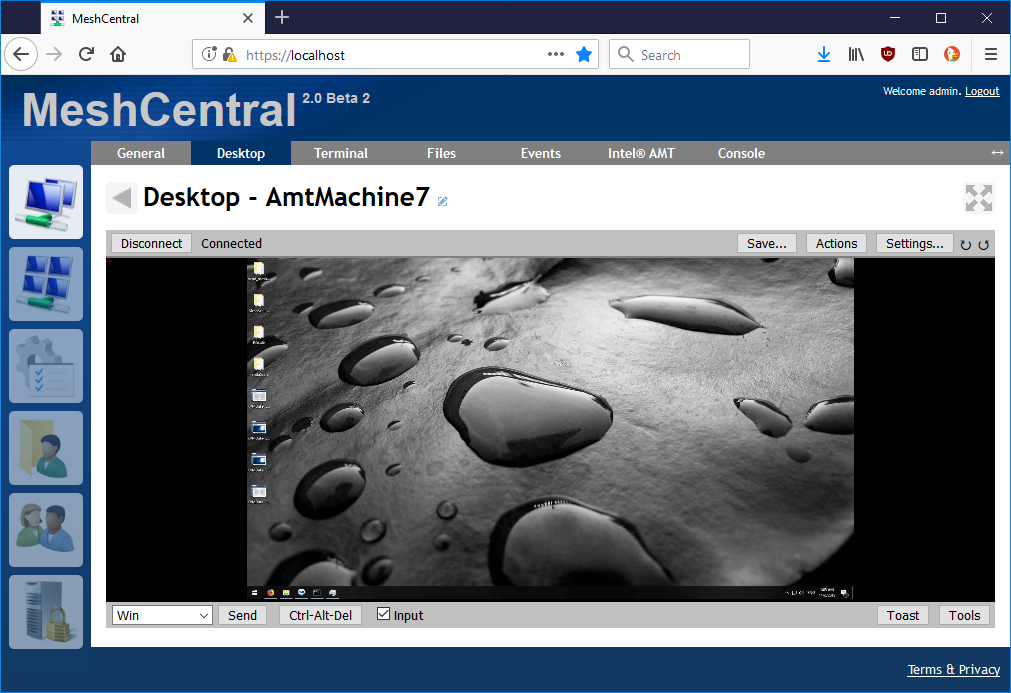Open My Files folder sidebar icon
Viewport: 1011px width, 693px height.
point(46,448)
